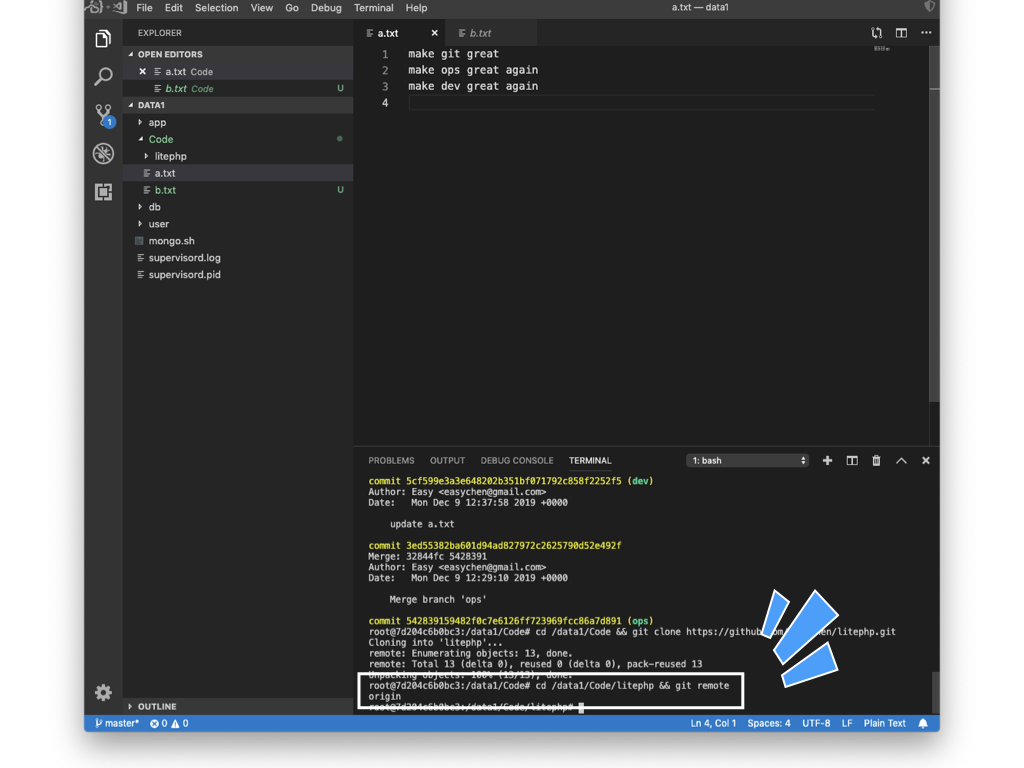Image resolution: width=1024 pixels, height=768 pixels.
Task: Open the Manage gear settings icon
Action: pos(103,692)
